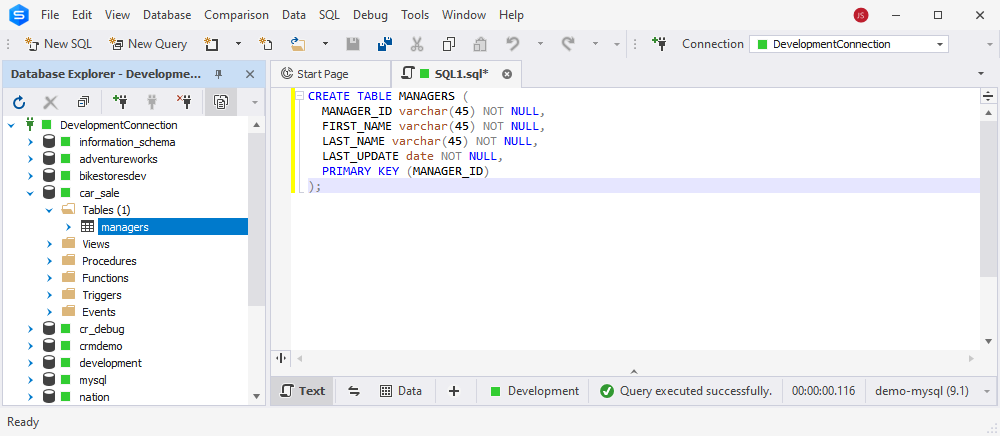Refresh the Database Explorer tree
Viewport: 1000px width, 436px height.
pyautogui.click(x=19, y=102)
